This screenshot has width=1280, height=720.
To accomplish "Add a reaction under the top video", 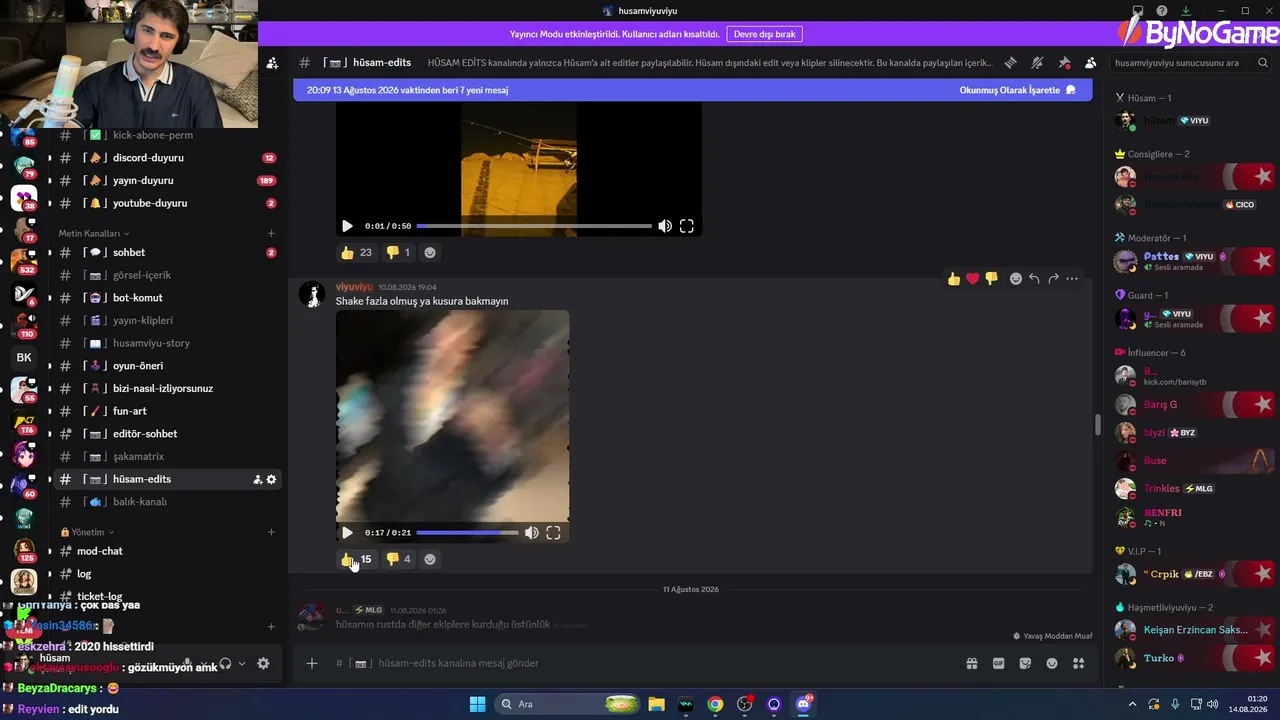I will pyautogui.click(x=430, y=253).
